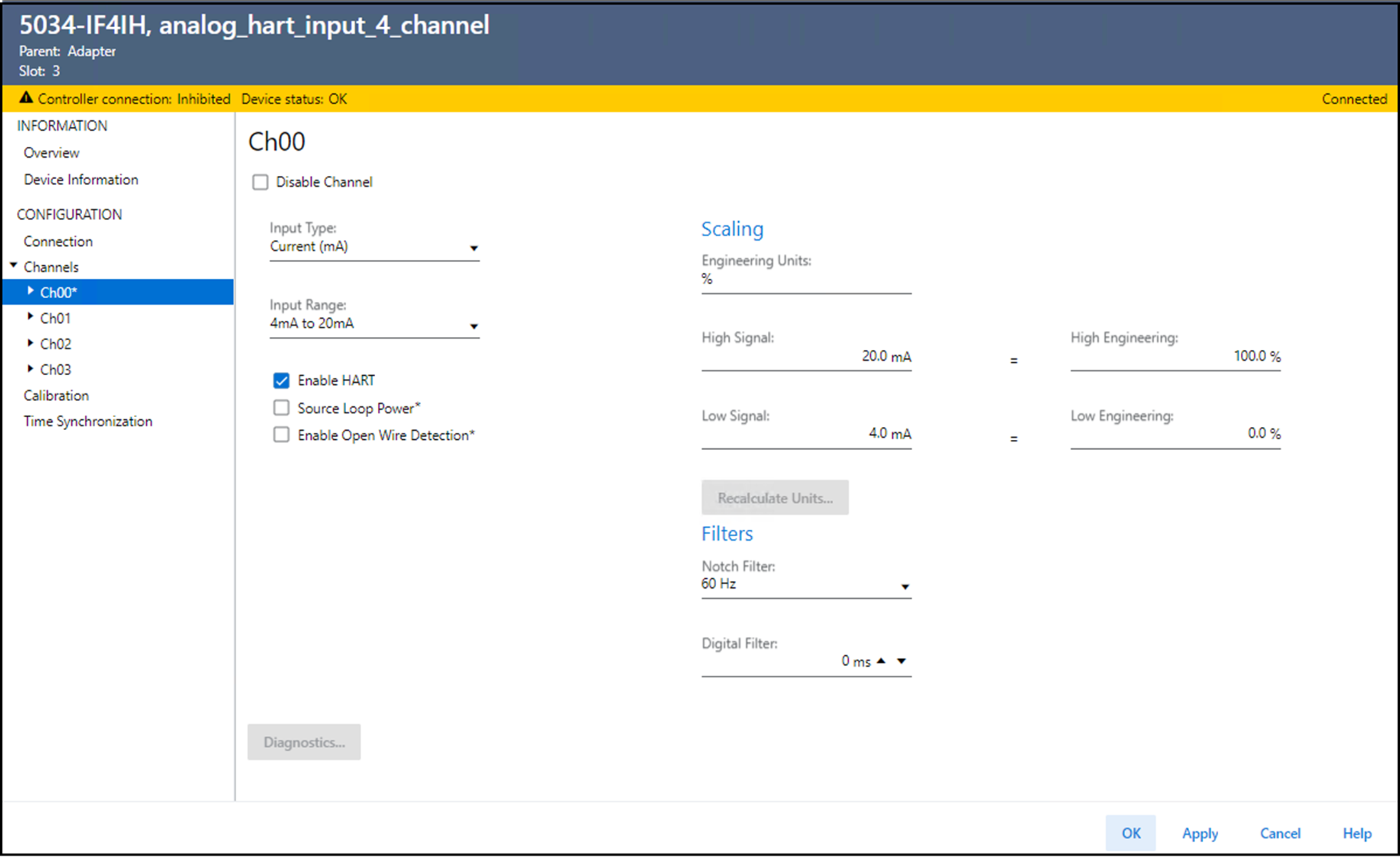This screenshot has height=857, width=1400.
Task: Click the warning triangle icon in status bar
Action: click(26, 98)
